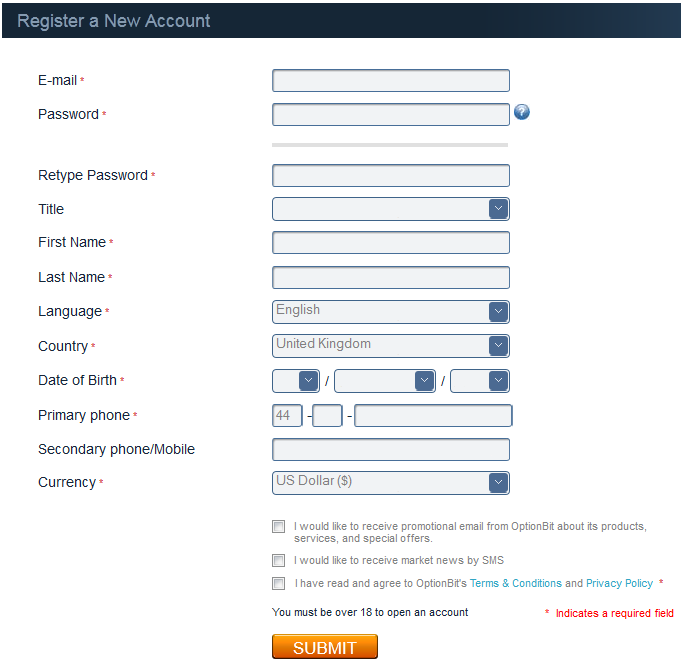681x665 pixels.
Task: Focus the E-mail input field
Action: [390, 80]
